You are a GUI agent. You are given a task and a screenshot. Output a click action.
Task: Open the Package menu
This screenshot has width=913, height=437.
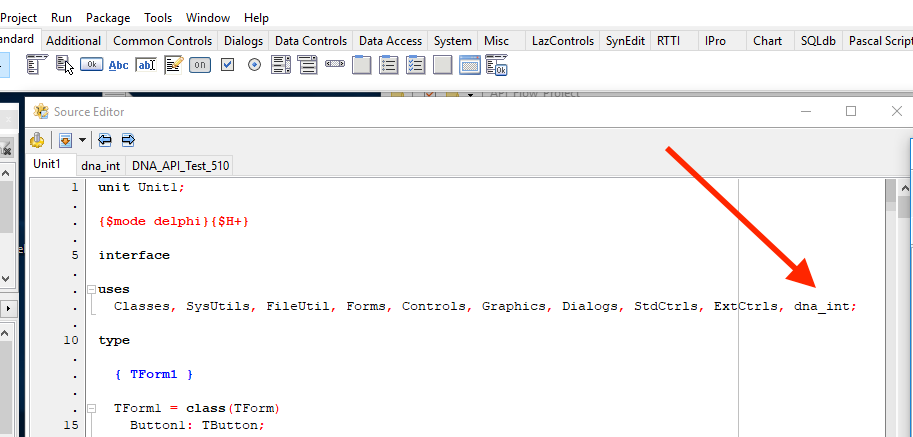(x=108, y=18)
